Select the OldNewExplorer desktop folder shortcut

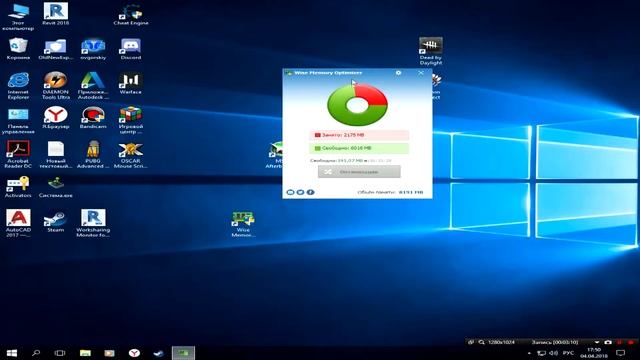(x=56, y=50)
